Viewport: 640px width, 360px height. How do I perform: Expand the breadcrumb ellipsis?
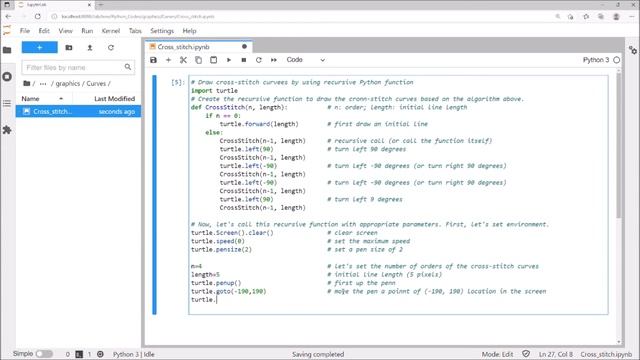pos(43,83)
